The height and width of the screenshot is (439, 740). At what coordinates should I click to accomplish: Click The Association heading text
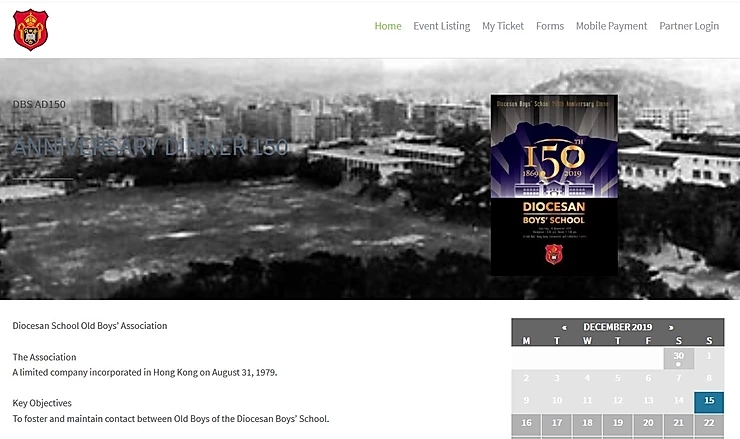point(44,357)
